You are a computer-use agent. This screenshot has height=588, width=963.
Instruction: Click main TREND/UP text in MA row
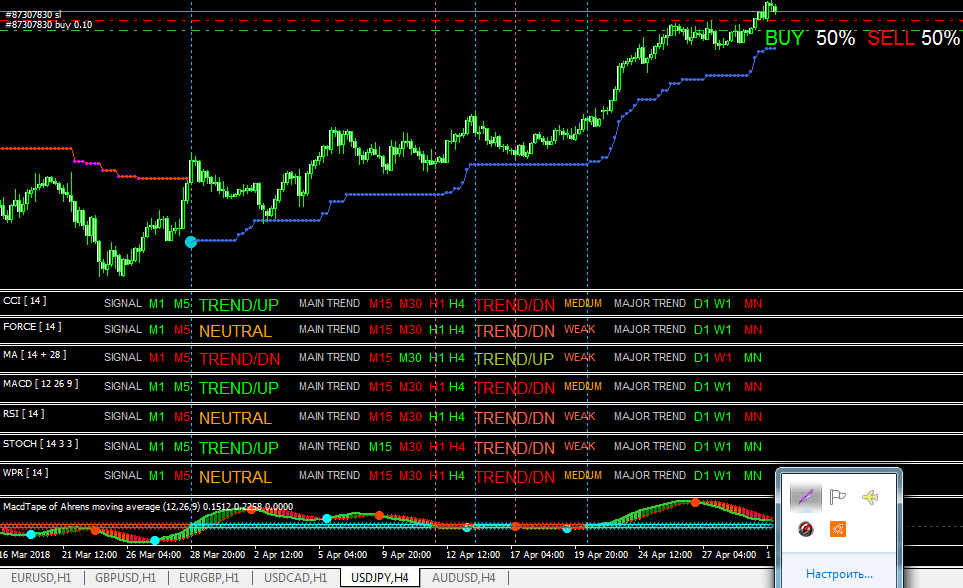coord(515,359)
